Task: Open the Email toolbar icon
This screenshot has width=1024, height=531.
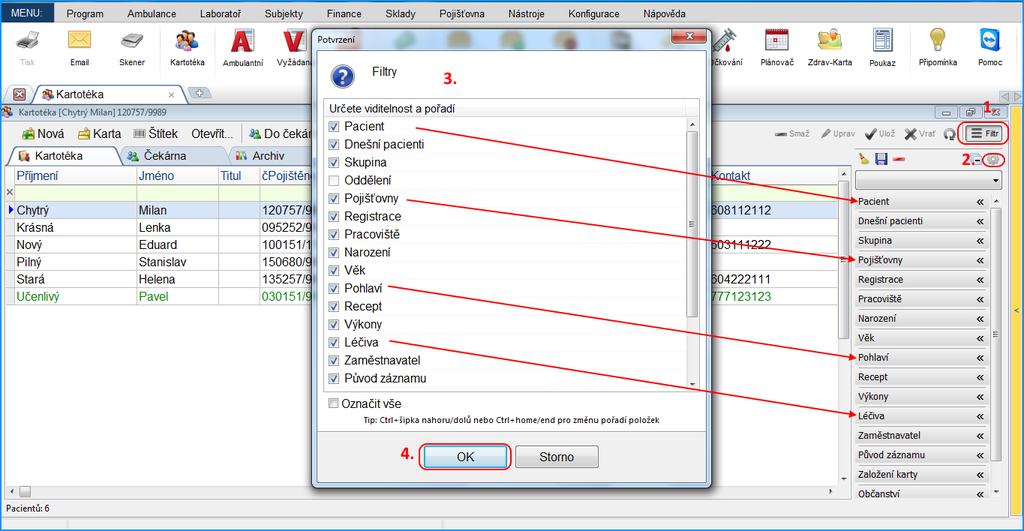Action: coord(79,42)
